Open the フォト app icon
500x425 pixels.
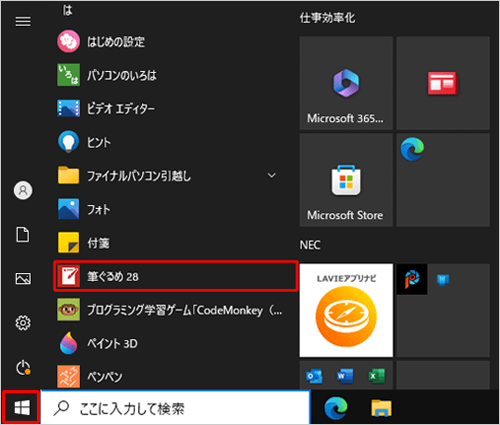click(x=68, y=209)
